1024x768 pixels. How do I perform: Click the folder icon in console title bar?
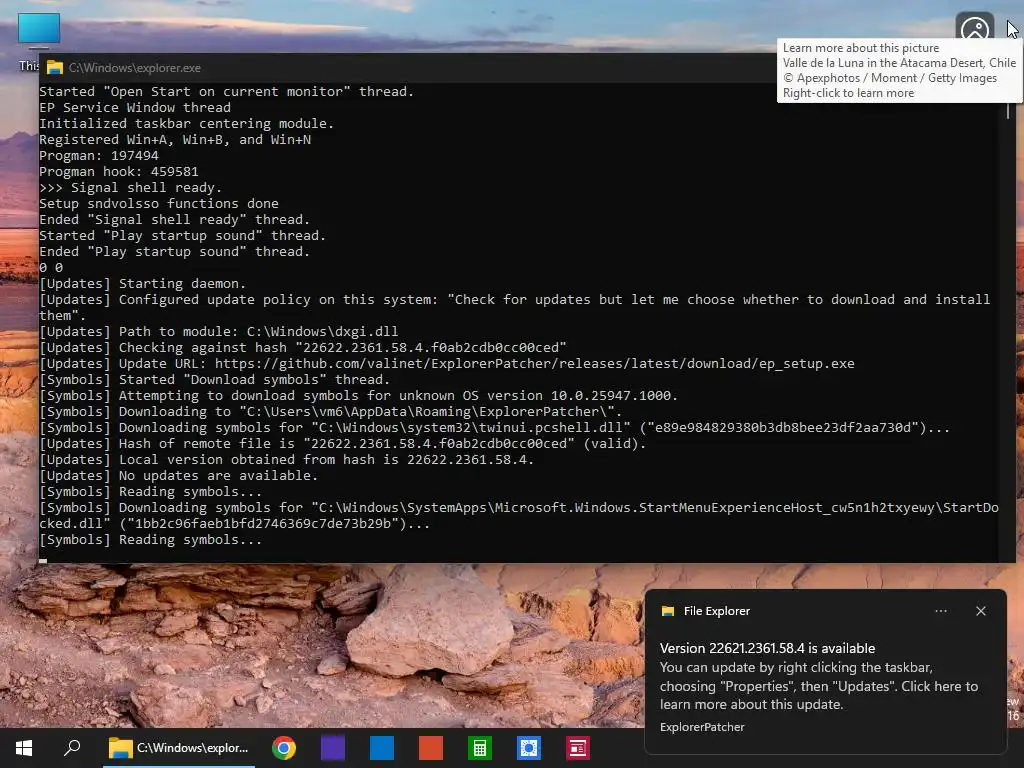(55, 68)
